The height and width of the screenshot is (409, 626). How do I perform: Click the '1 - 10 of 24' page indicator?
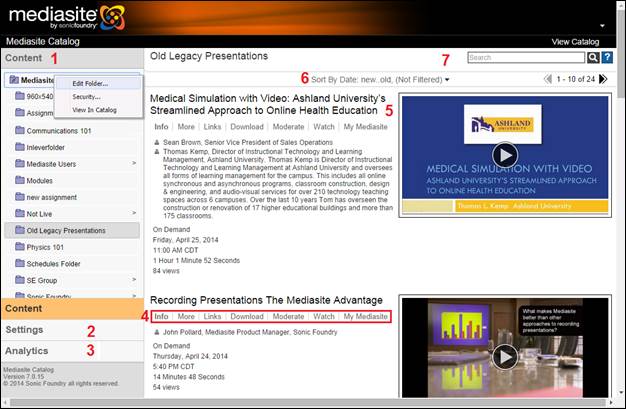(576, 79)
